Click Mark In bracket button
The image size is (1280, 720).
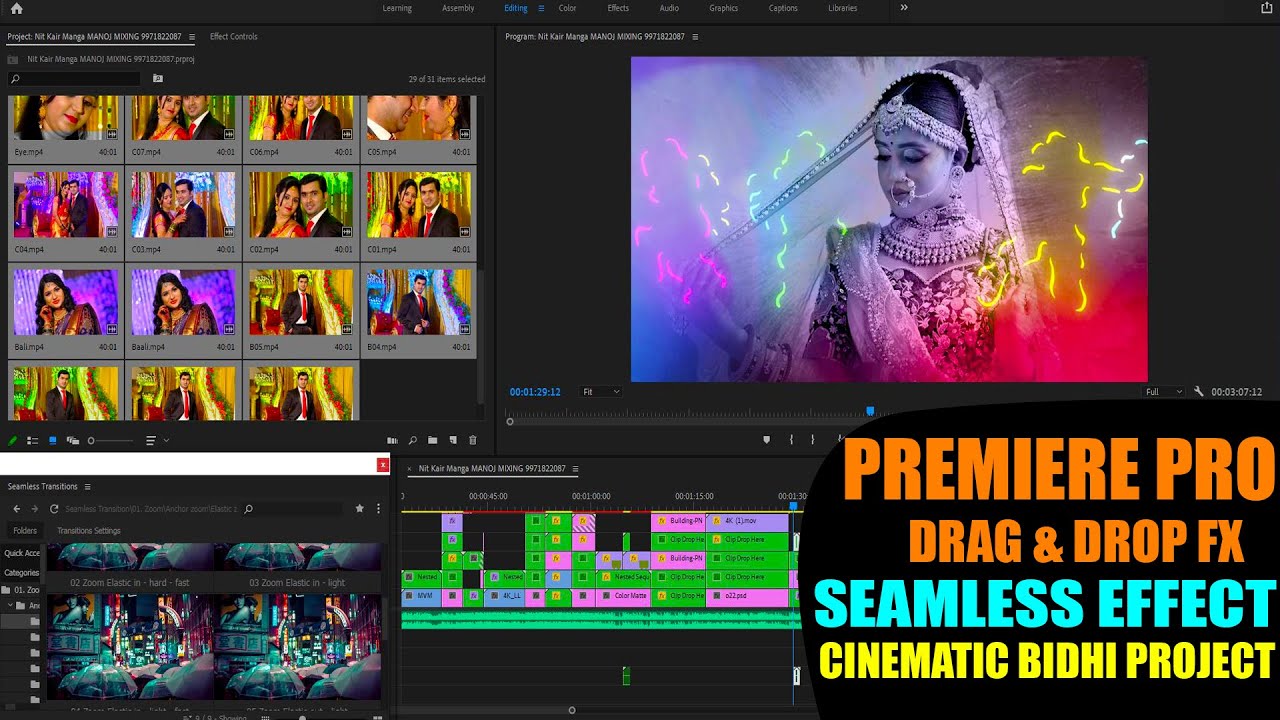pyautogui.click(x=791, y=439)
